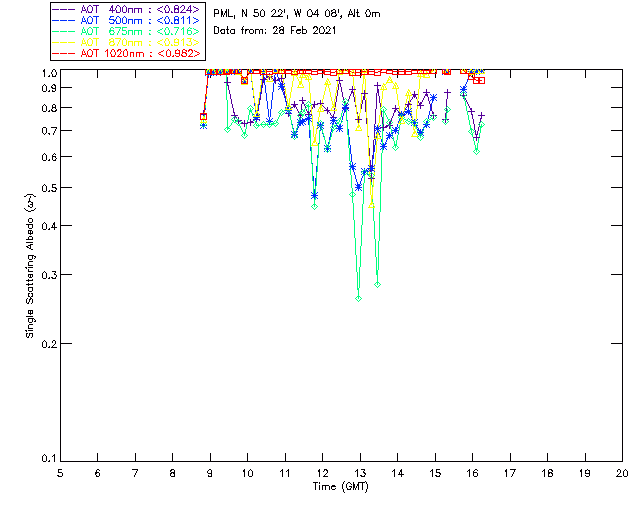Click the AOT 1020nm legend entry
Image resolution: width=640 pixels, height=512 pixels.
point(127,53)
